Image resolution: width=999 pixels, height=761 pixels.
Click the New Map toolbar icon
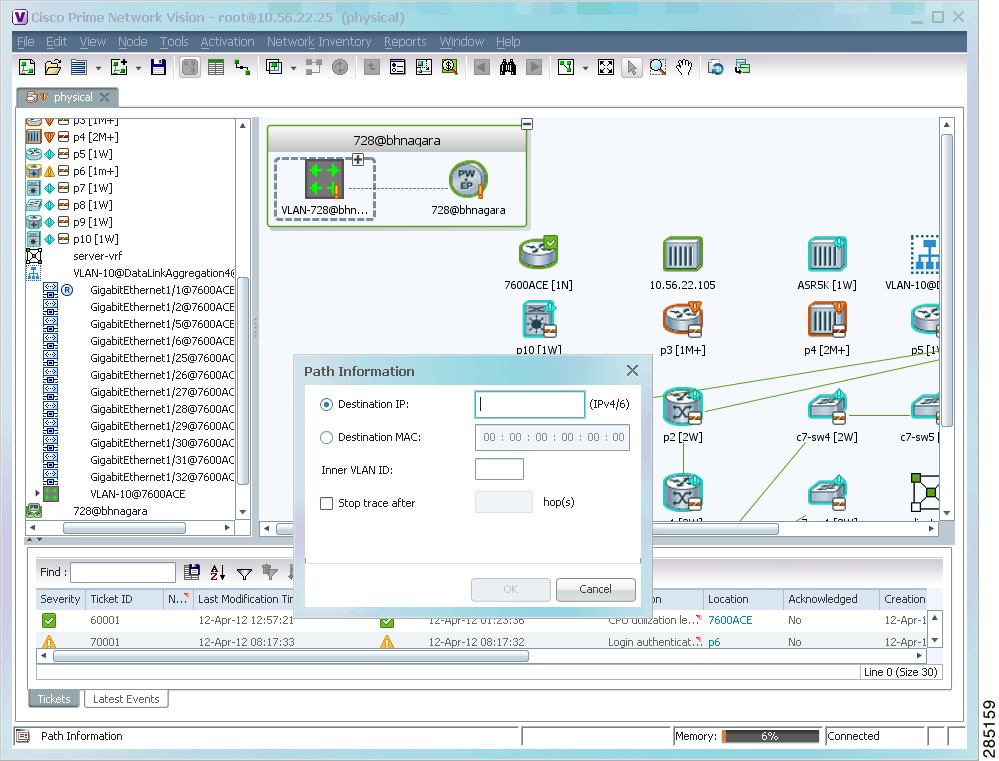(27, 67)
